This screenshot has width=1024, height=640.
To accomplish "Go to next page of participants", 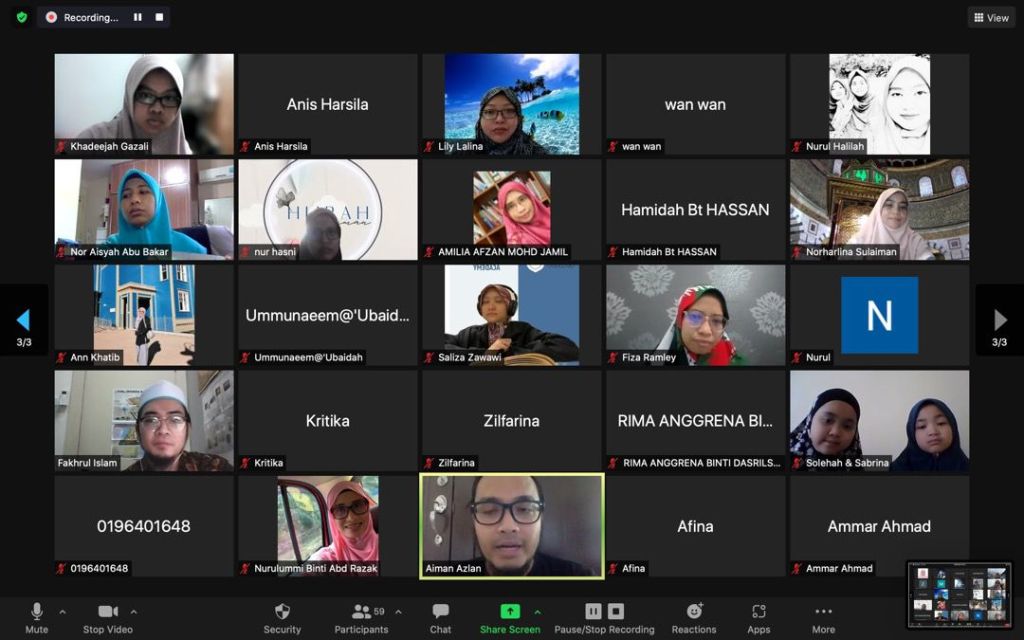I will (999, 320).
